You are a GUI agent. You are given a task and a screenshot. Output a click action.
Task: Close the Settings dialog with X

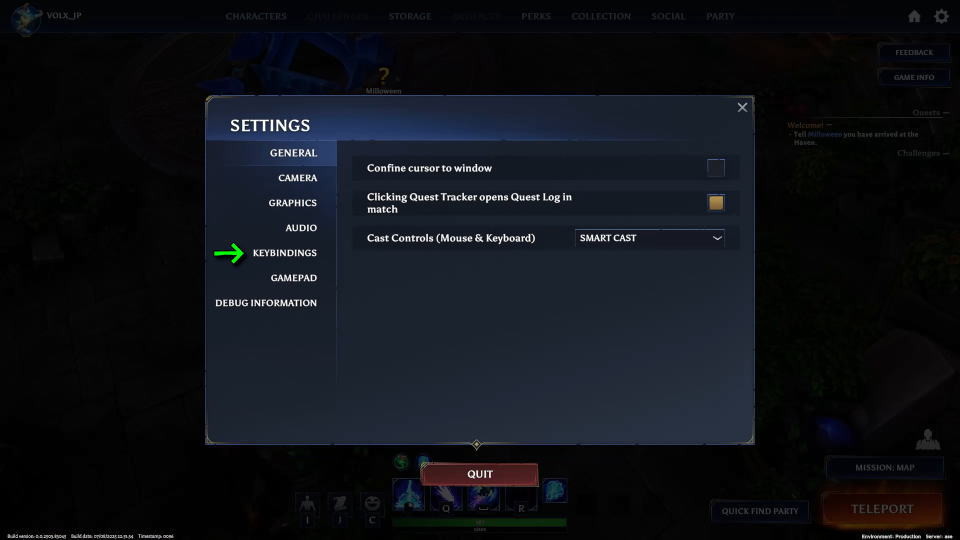(742, 108)
